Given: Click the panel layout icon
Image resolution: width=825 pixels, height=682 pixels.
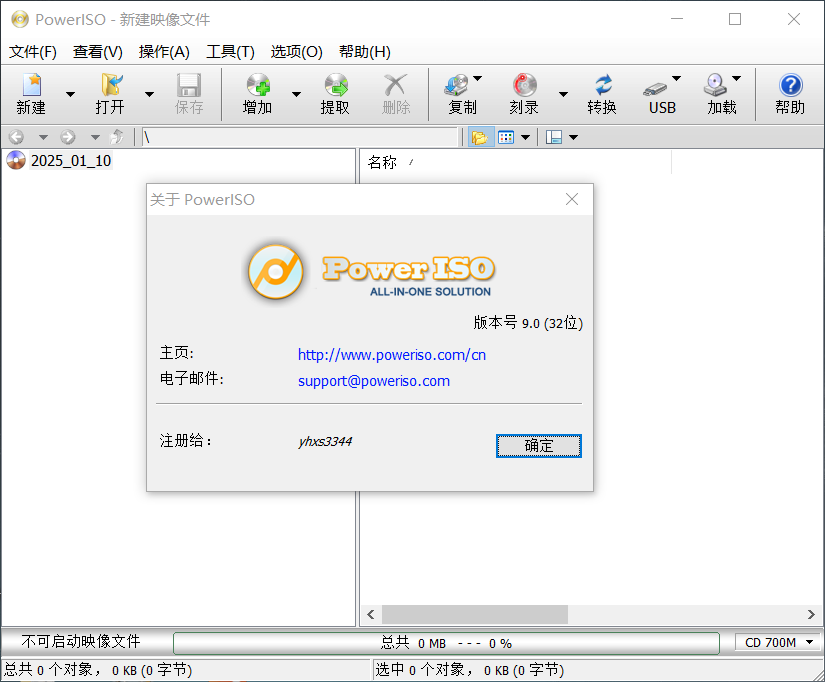Looking at the screenshot, I should pyautogui.click(x=554, y=137).
